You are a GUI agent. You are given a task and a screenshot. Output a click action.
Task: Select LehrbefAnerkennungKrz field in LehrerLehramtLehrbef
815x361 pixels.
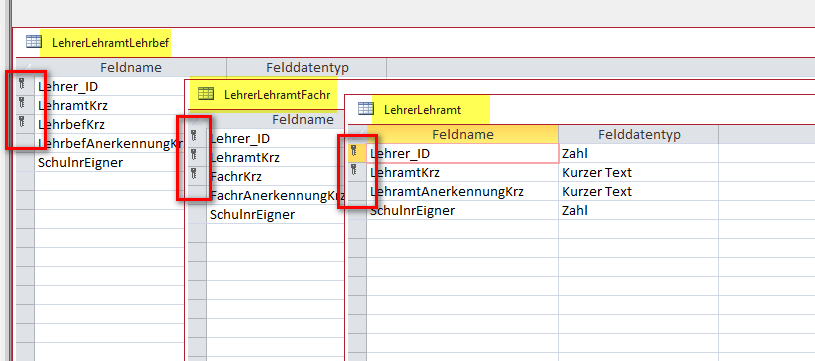point(109,143)
